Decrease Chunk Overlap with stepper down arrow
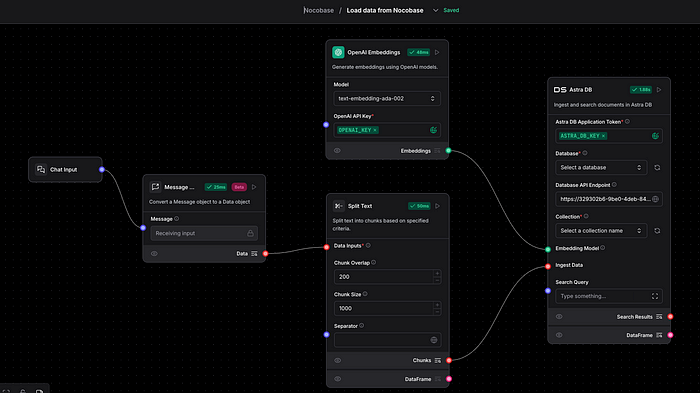 click(437, 280)
